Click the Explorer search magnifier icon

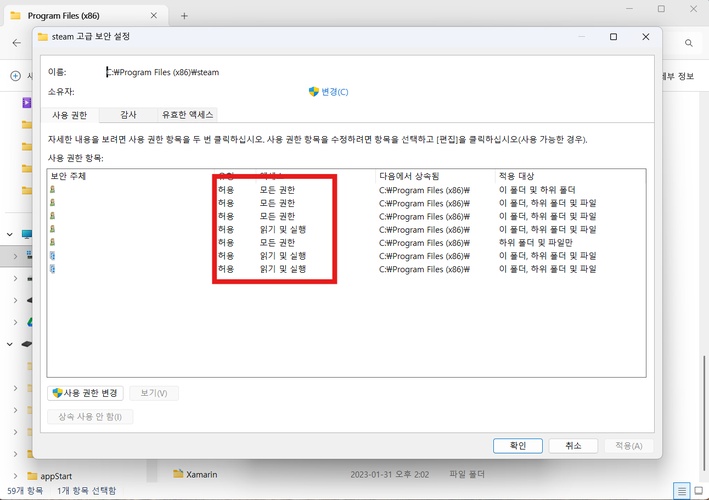tap(689, 43)
